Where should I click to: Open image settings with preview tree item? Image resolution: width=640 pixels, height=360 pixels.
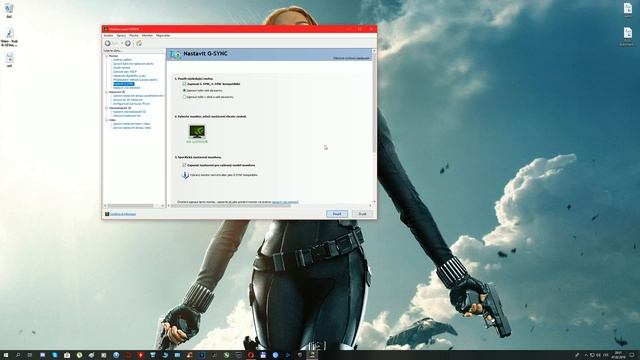138,96
